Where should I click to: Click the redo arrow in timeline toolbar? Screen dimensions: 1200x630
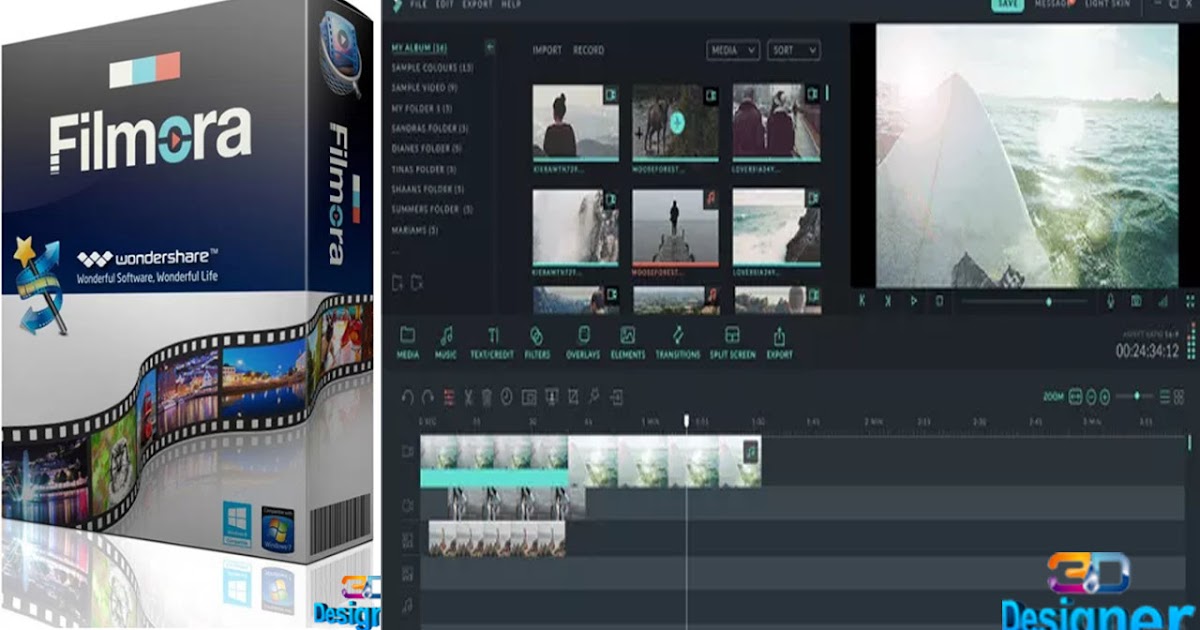pos(428,397)
